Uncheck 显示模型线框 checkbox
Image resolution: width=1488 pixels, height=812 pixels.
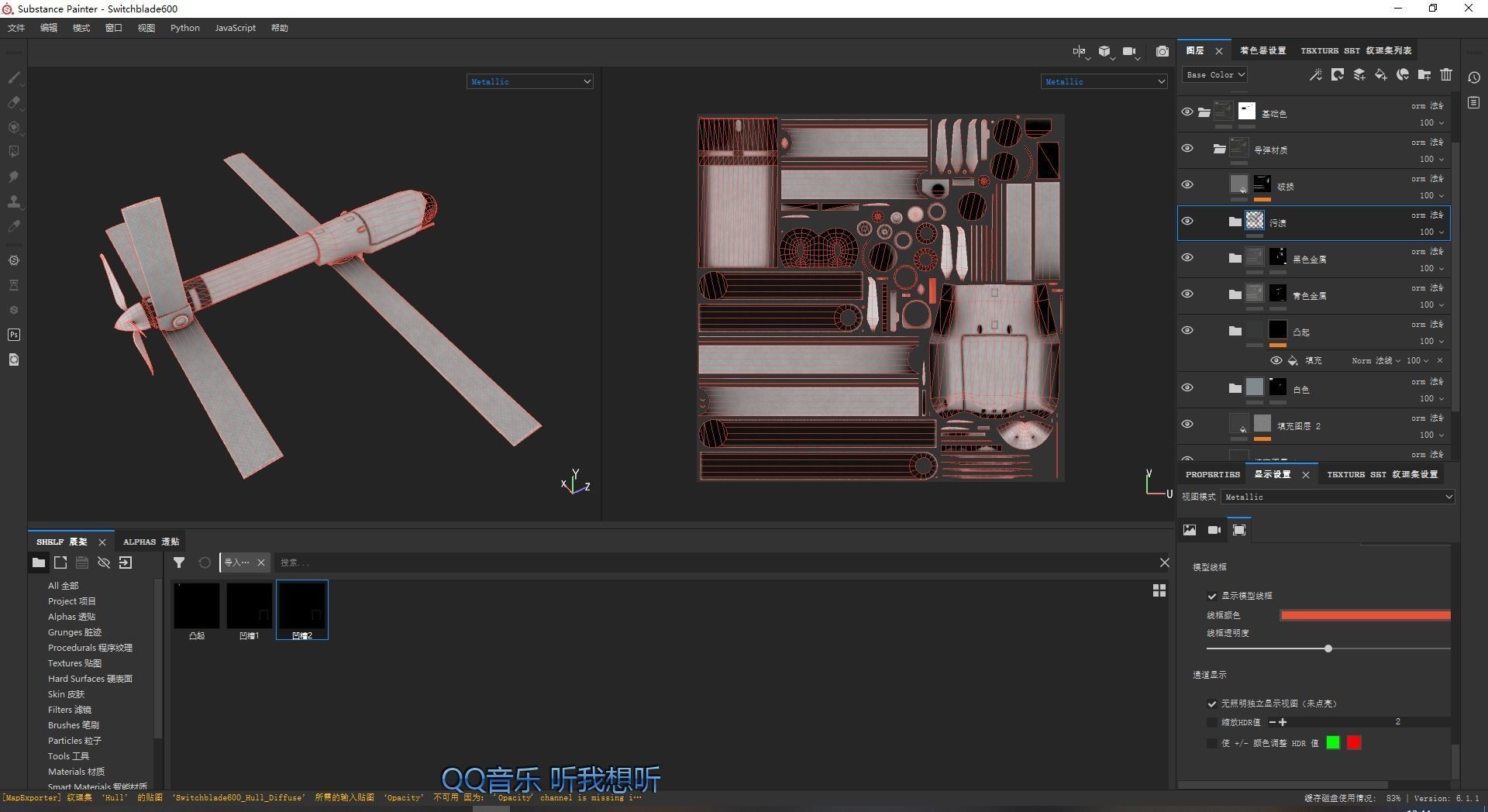pos(1212,596)
